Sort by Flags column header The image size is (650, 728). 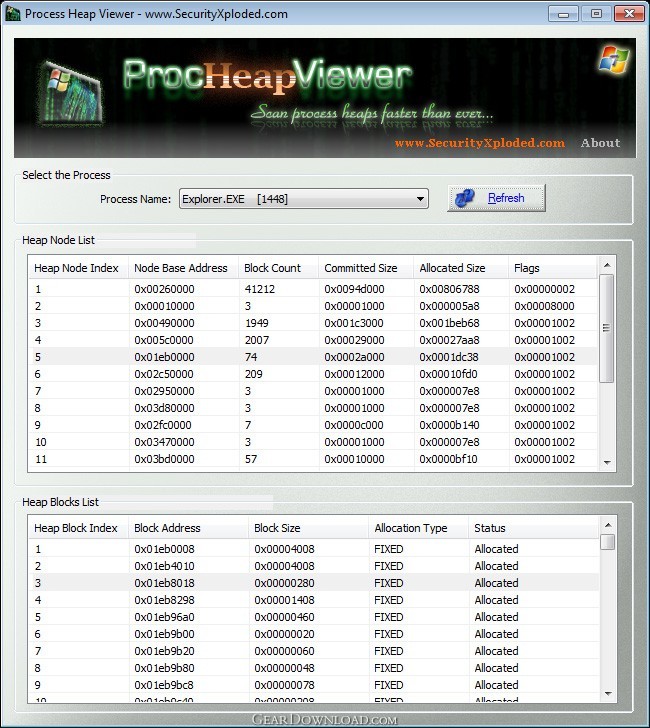click(552, 268)
